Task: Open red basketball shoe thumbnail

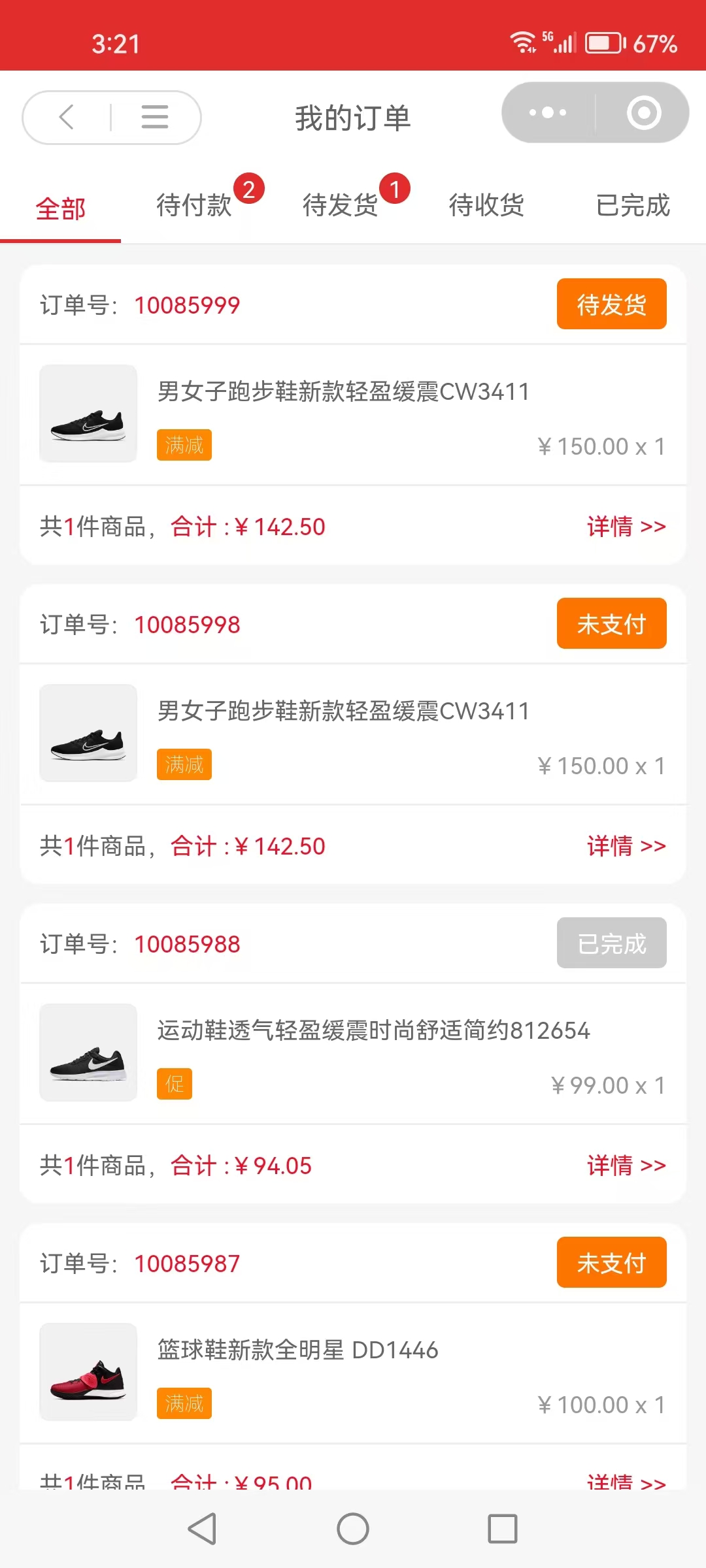Action: 88,1372
